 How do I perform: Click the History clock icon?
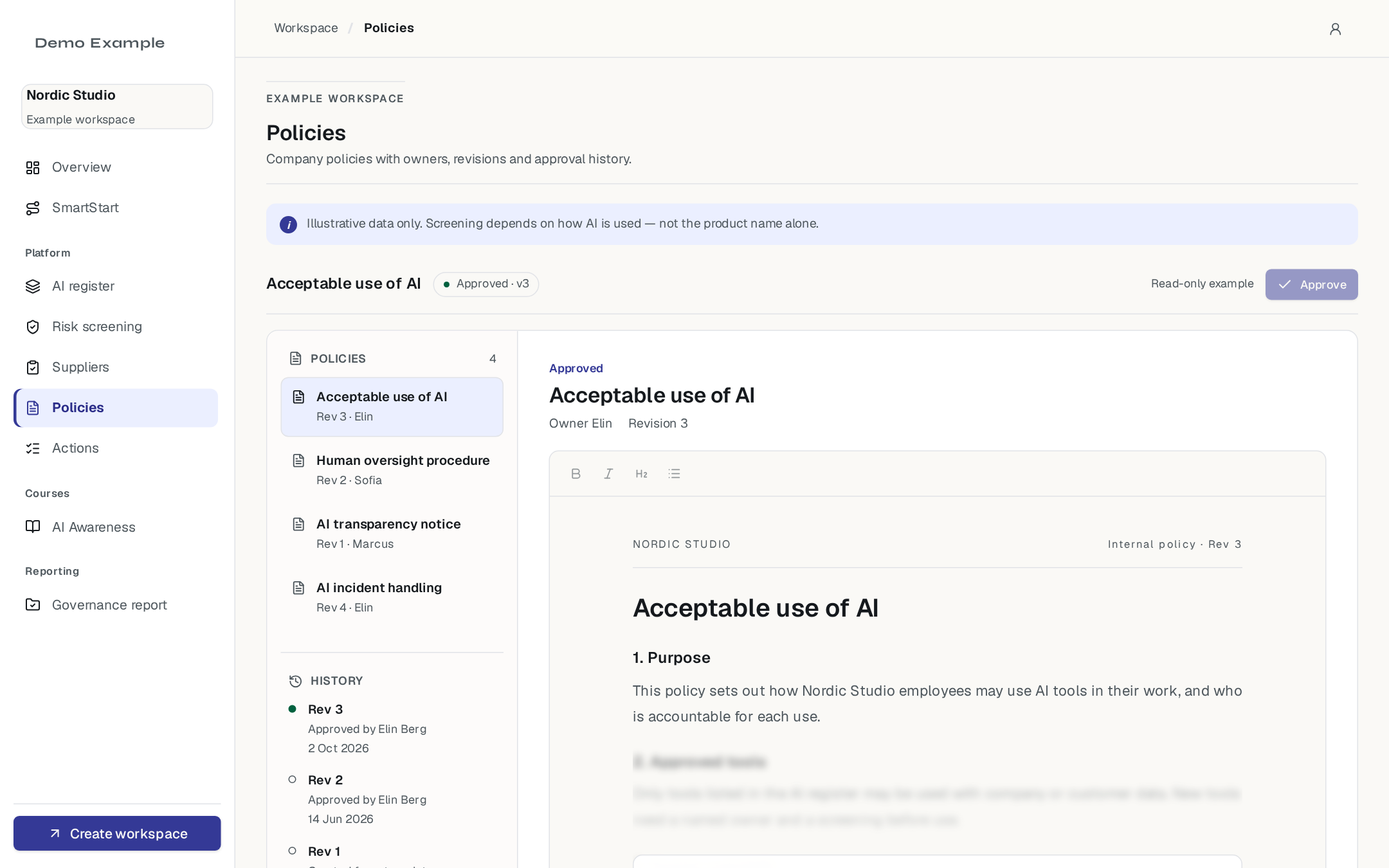coord(295,681)
